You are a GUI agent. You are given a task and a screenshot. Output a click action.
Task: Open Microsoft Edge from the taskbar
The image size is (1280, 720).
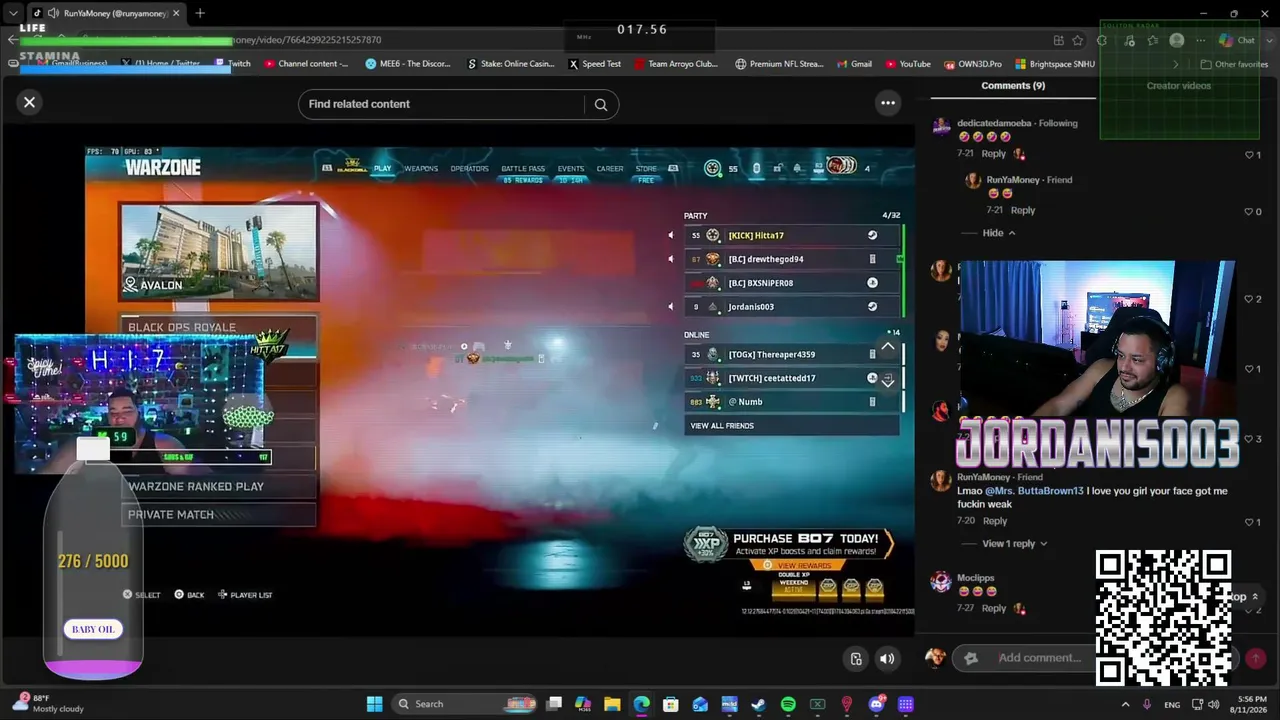641,704
